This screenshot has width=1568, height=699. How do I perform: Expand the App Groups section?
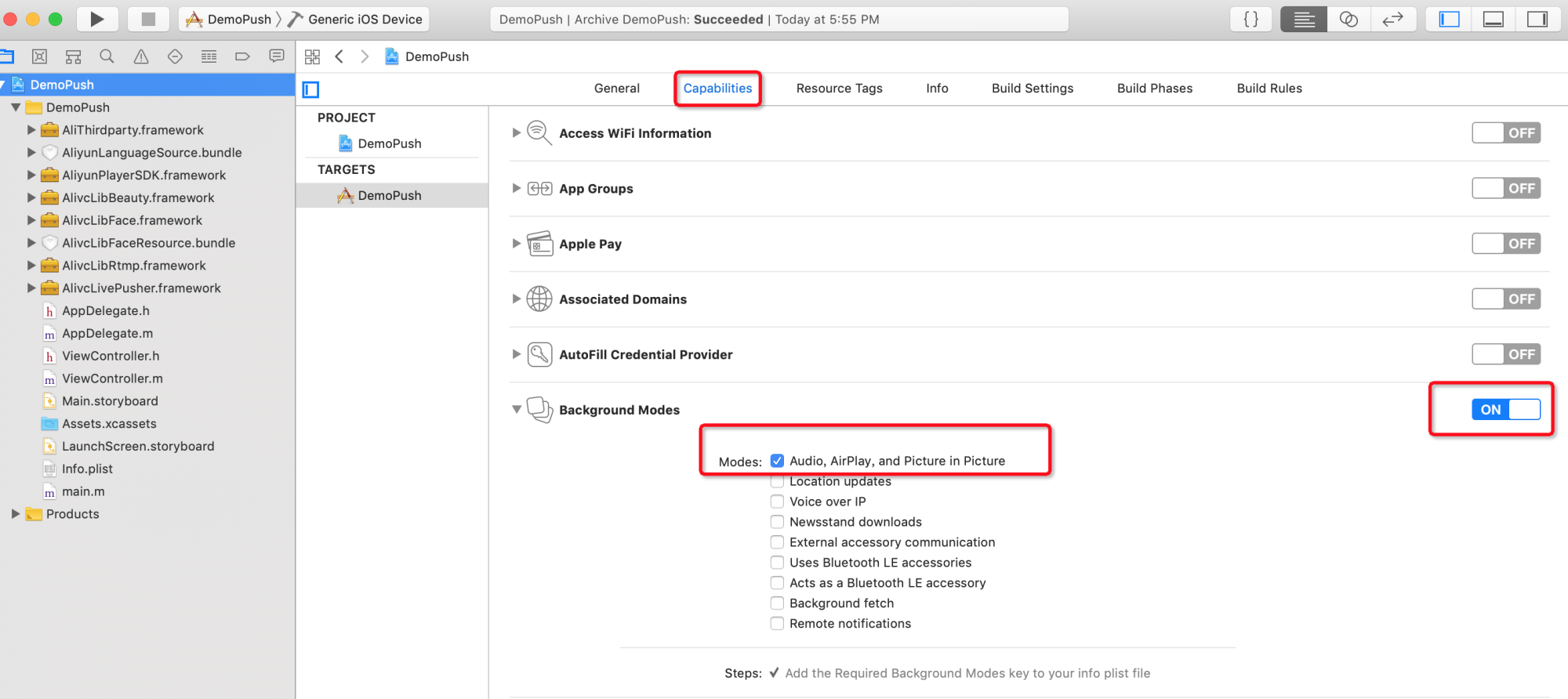(x=516, y=188)
